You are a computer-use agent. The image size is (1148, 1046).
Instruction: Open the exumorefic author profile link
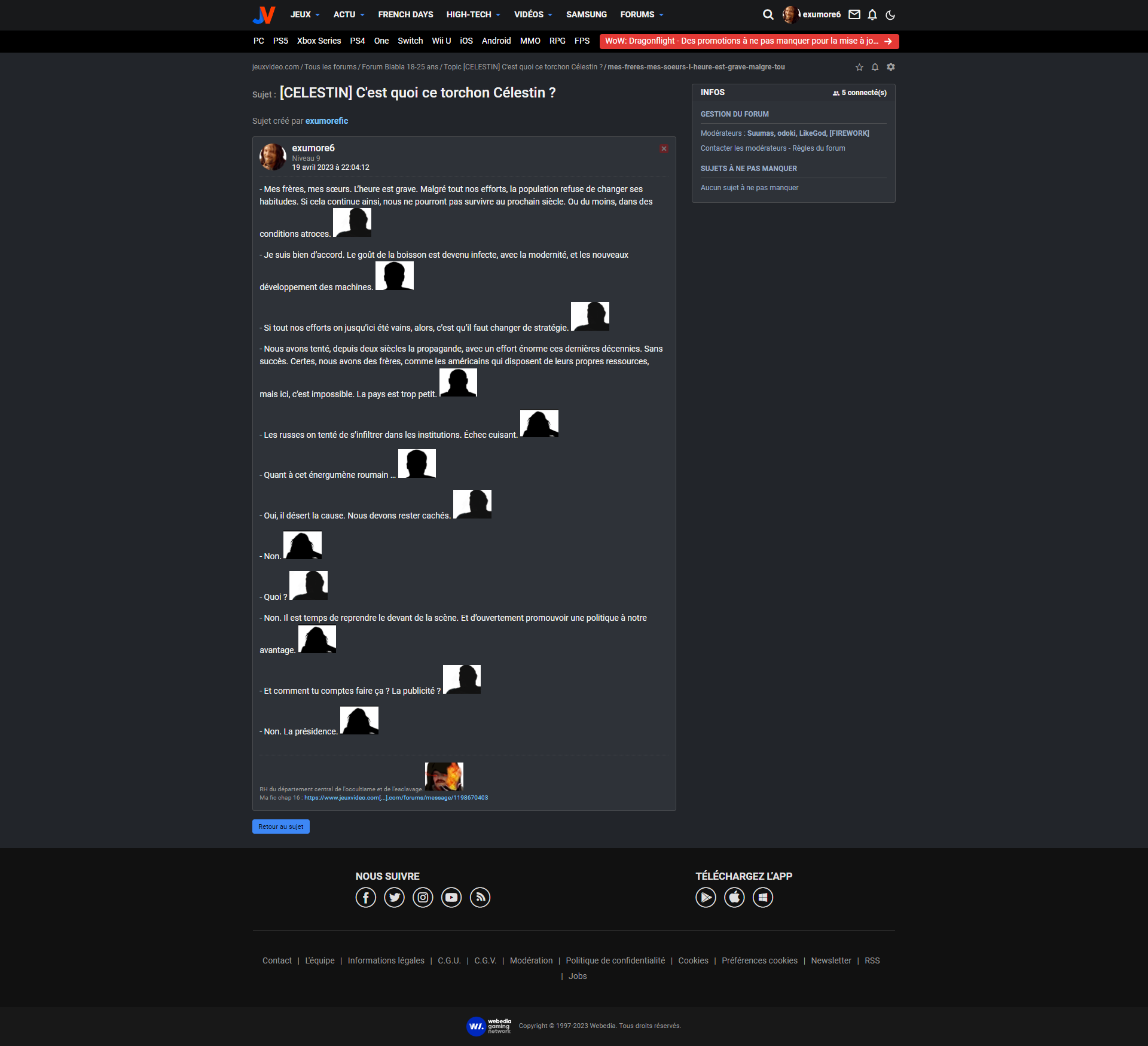point(326,121)
